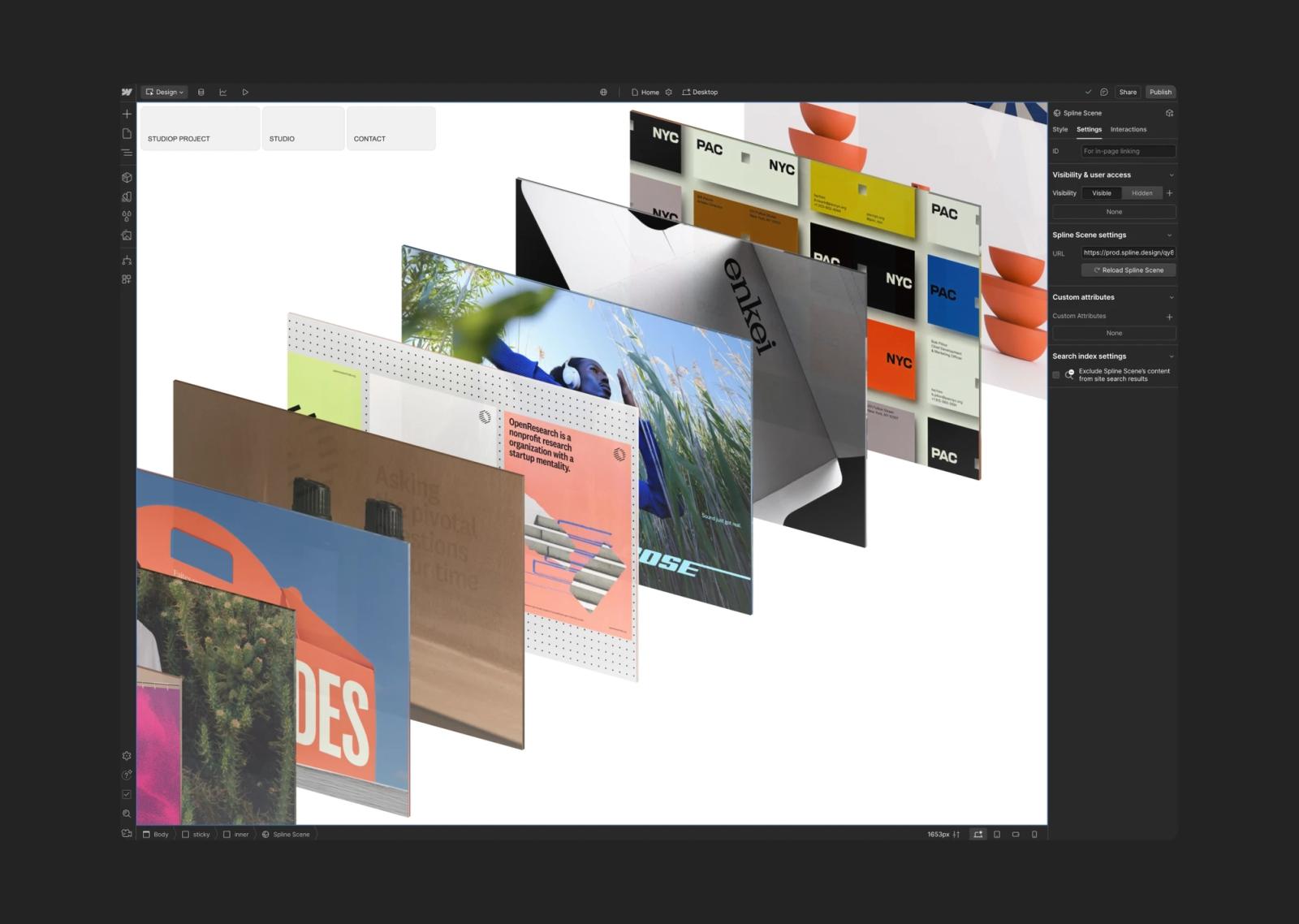Collapse the Spline Scene settings section
The width and height of the screenshot is (1299, 924).
1170,235
